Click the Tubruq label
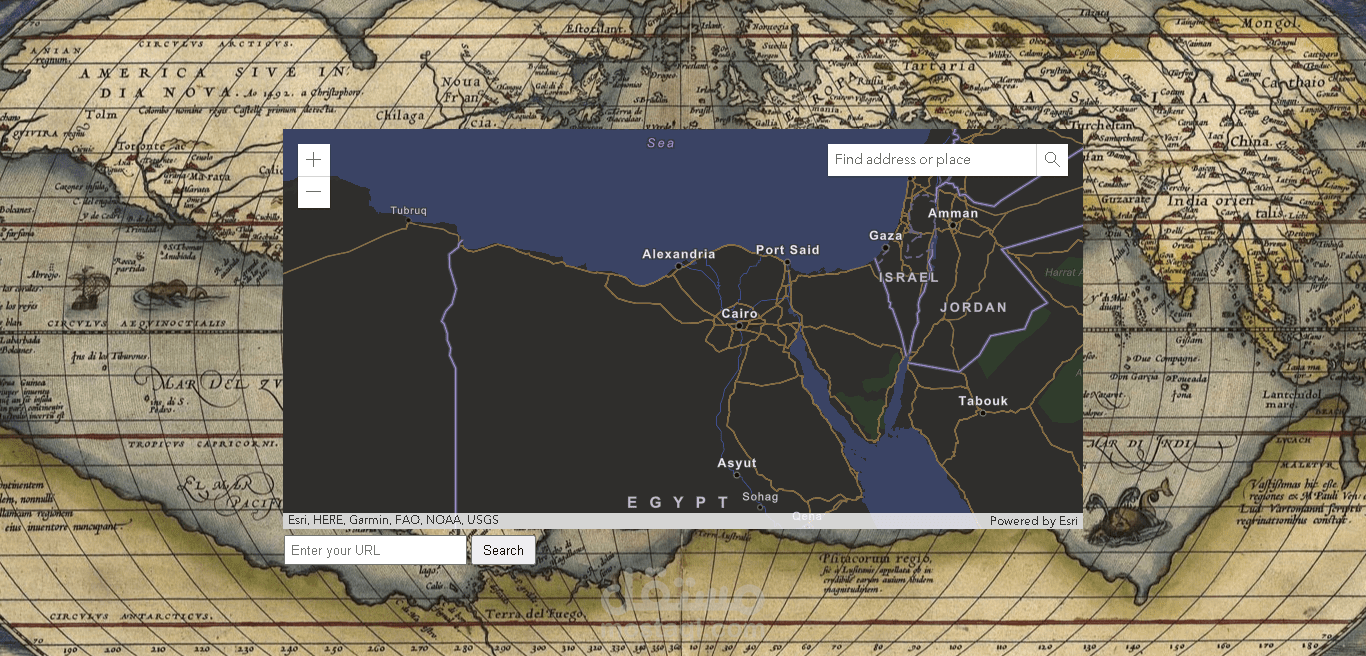The height and width of the screenshot is (656, 1366). point(408,211)
